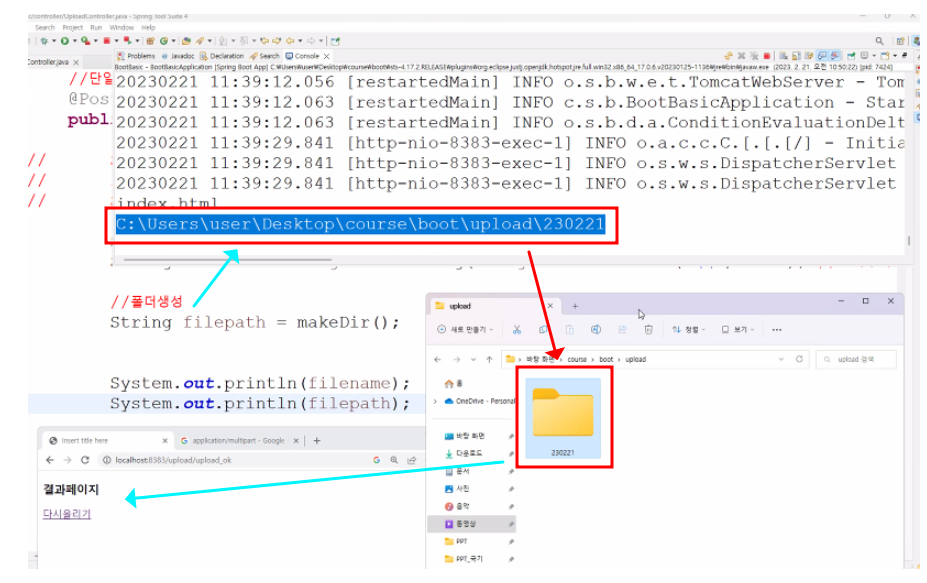Open the Help menu
Image resolution: width=927 pixels, height=583 pixels.
[148, 27]
